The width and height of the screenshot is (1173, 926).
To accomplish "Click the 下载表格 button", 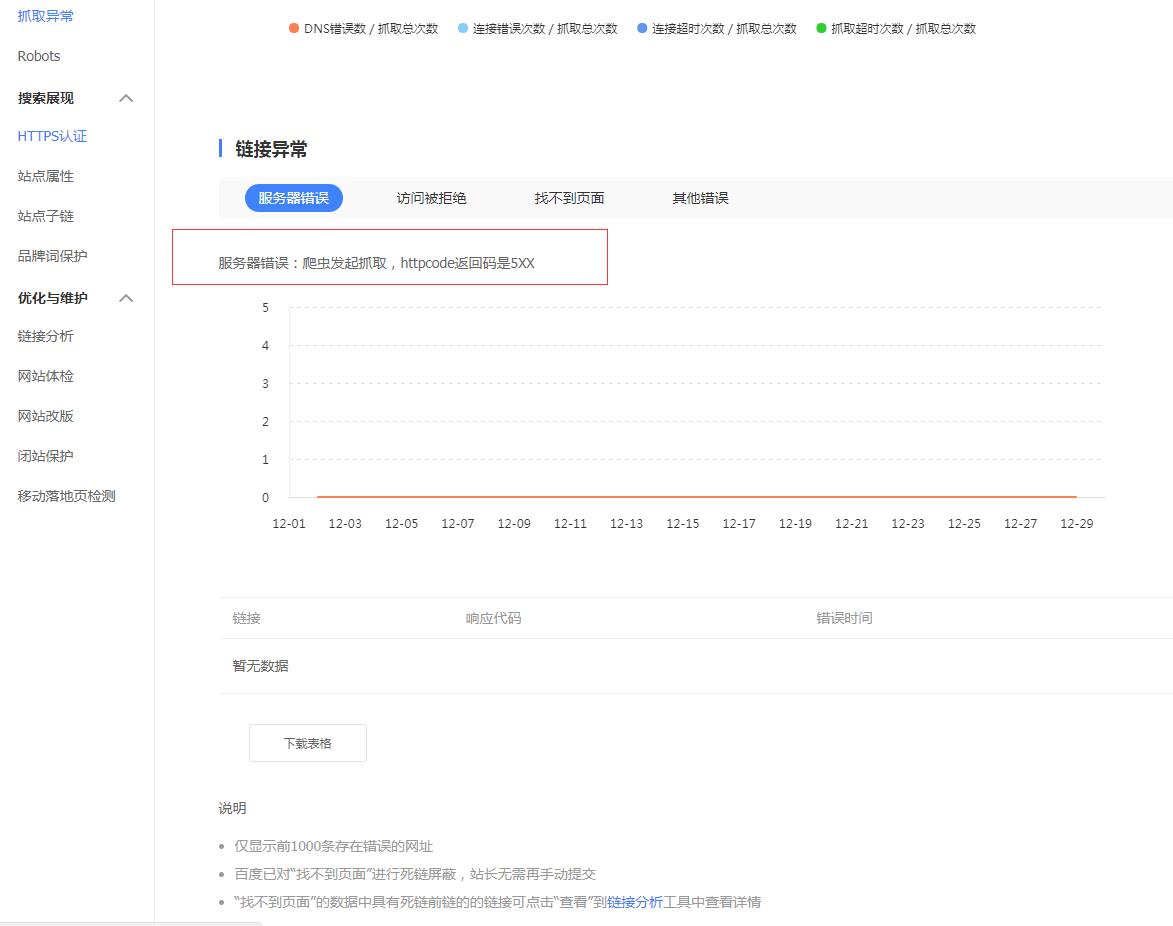I will 307,743.
